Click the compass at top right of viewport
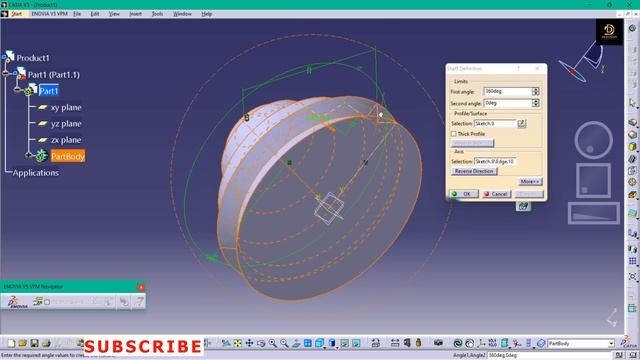The height and width of the screenshot is (360, 640). tap(582, 61)
